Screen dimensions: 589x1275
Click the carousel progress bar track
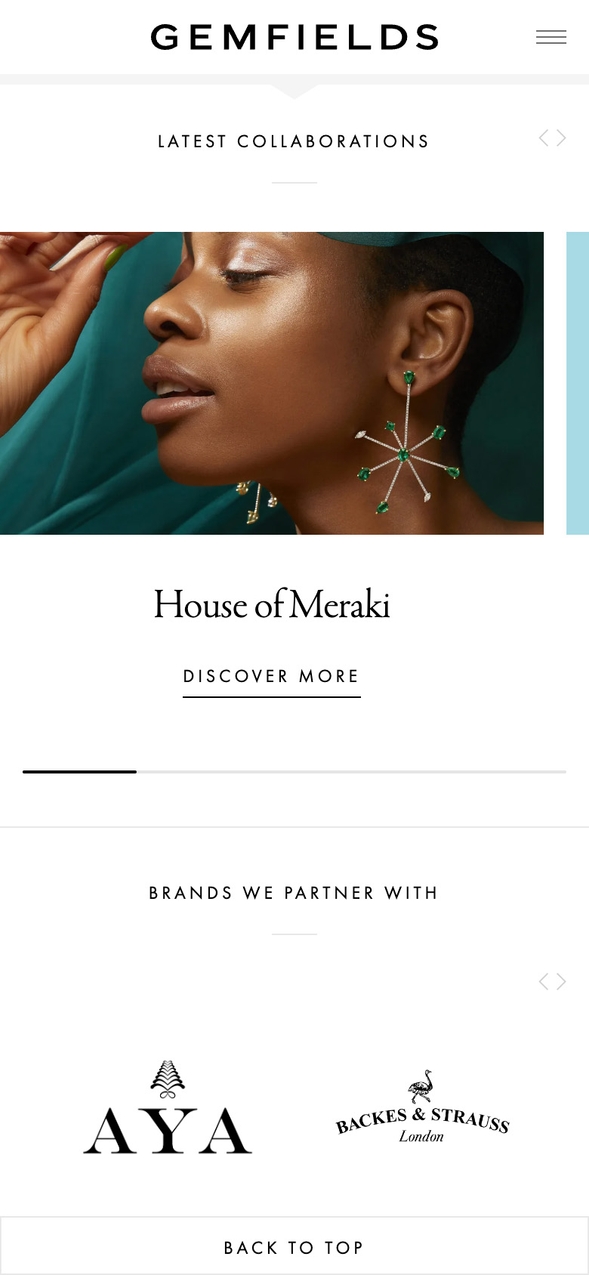pos(294,772)
